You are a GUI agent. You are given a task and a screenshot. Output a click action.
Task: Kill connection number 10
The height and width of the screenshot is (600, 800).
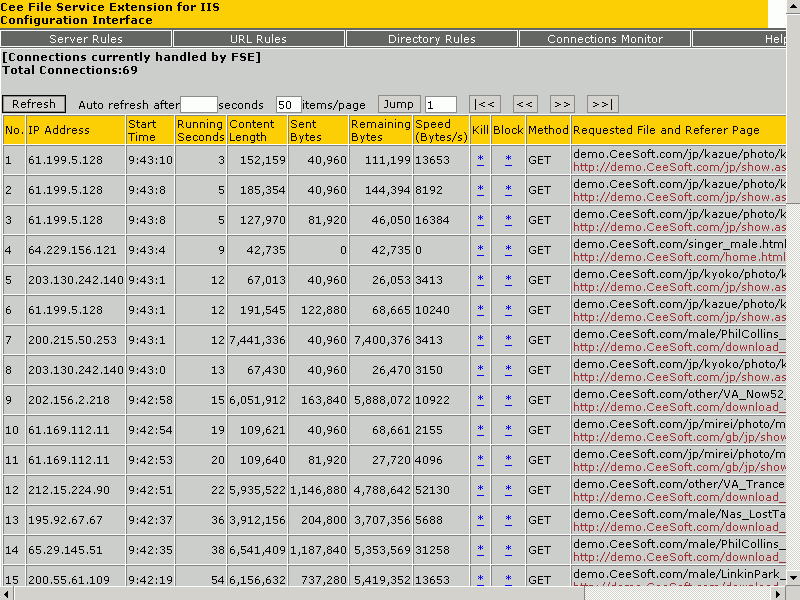tap(480, 430)
